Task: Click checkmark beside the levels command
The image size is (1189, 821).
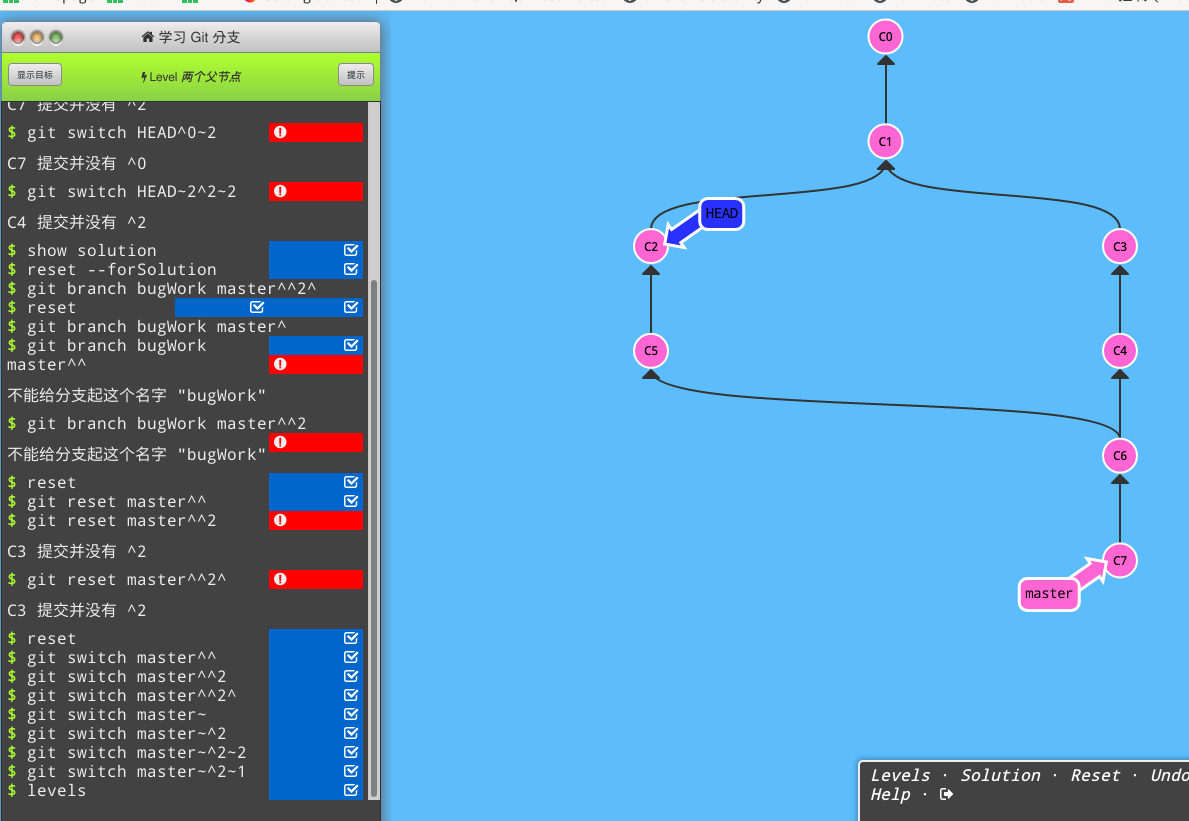Action: point(350,790)
